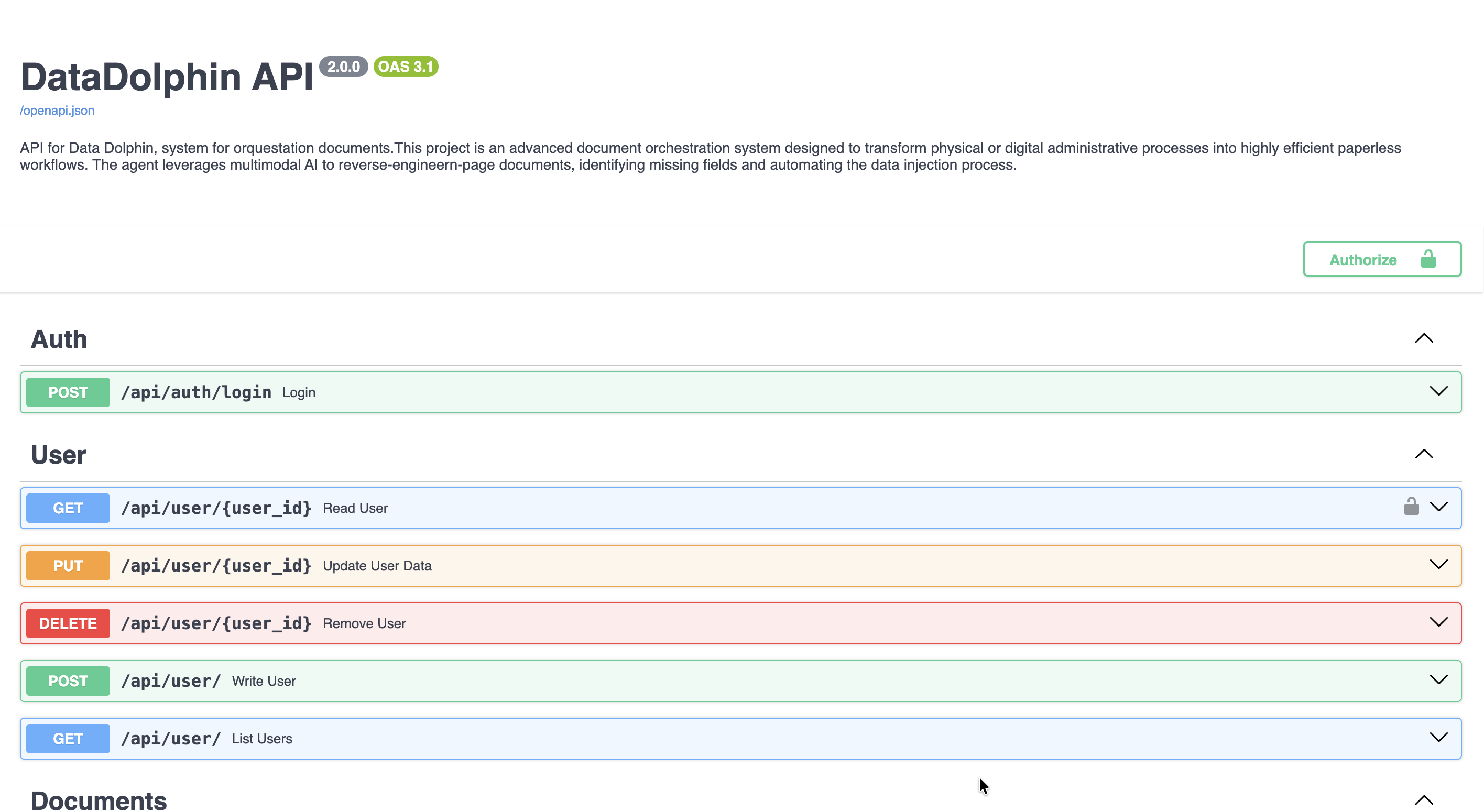
Task: Collapse the User section chevron
Action: point(1424,454)
